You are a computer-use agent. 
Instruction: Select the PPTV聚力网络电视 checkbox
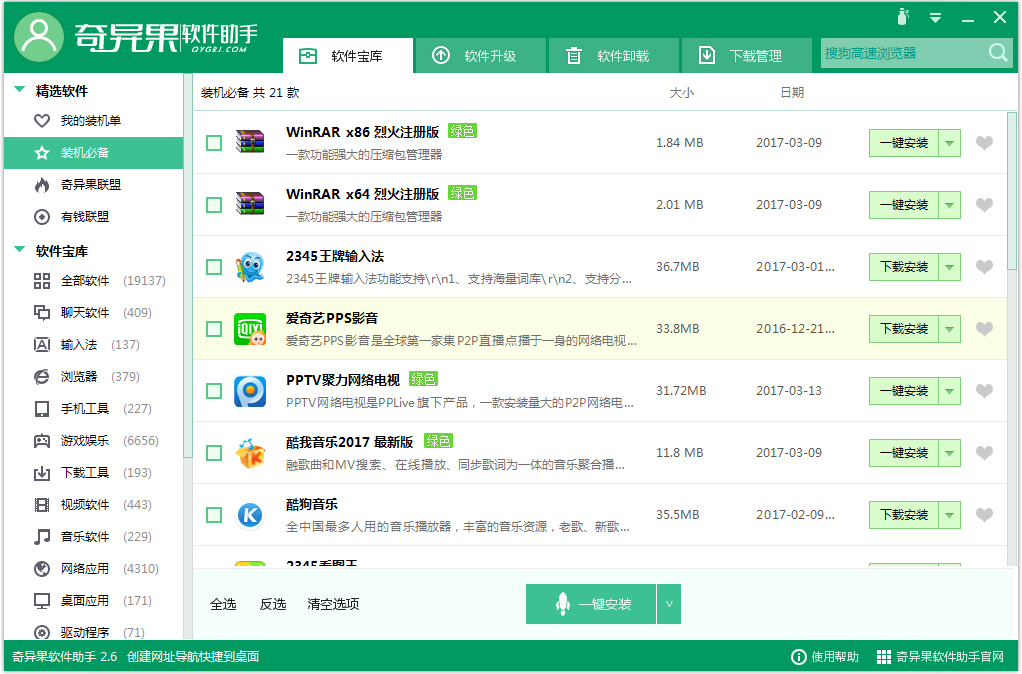214,390
